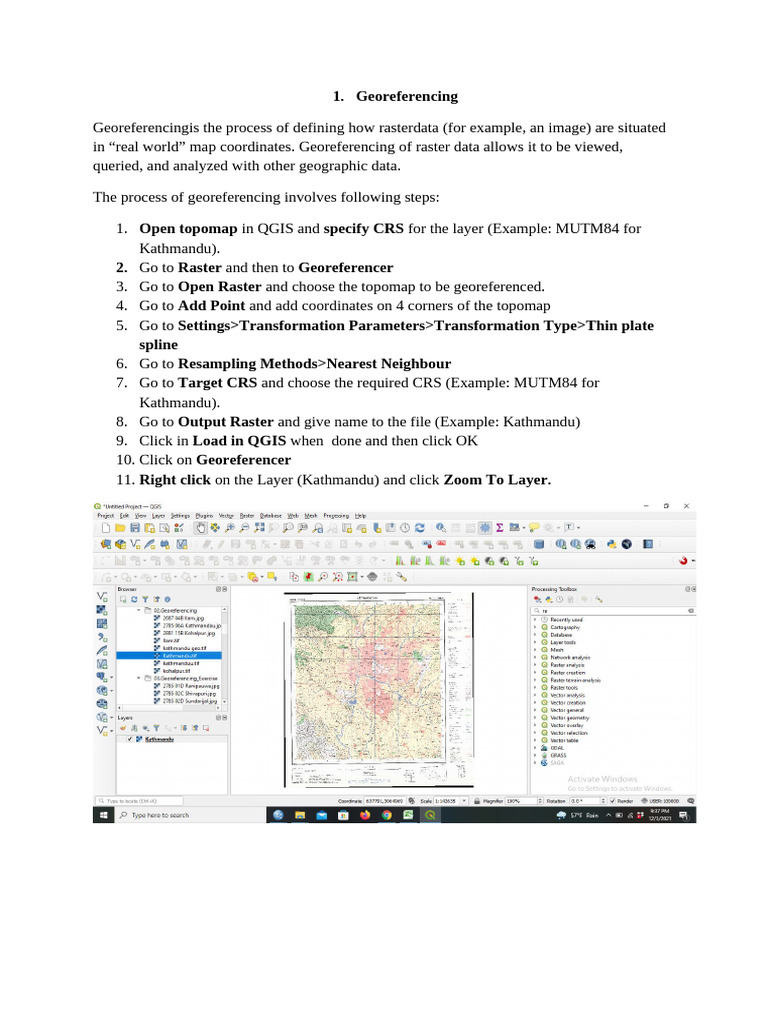768x1024 pixels.
Task: Click the Add Vector Layer sidebar icon
Action: point(102,597)
